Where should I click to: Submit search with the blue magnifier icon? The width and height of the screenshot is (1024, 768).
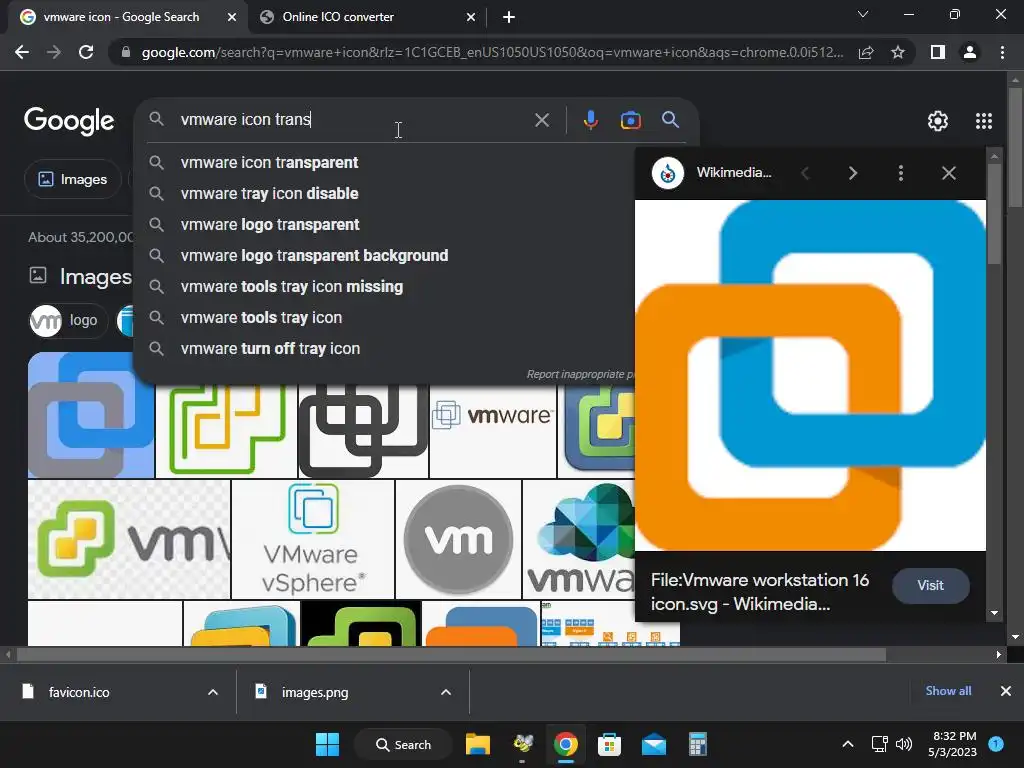671,120
